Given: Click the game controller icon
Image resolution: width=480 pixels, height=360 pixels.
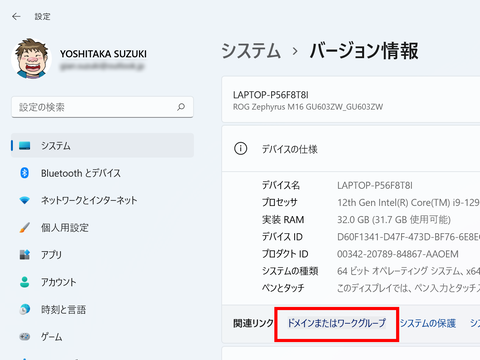Looking at the screenshot, I should [x=25, y=337].
